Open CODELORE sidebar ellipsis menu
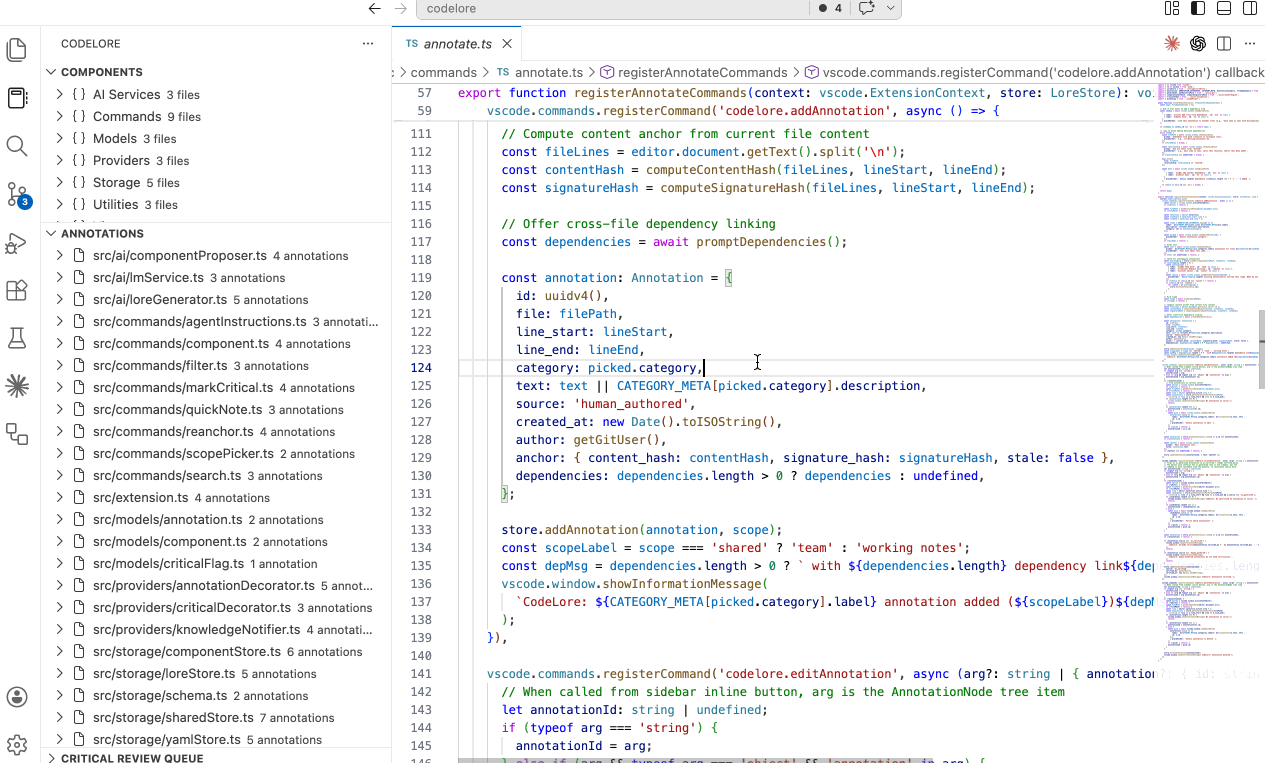This screenshot has height=763, width=1265. pos(368,43)
